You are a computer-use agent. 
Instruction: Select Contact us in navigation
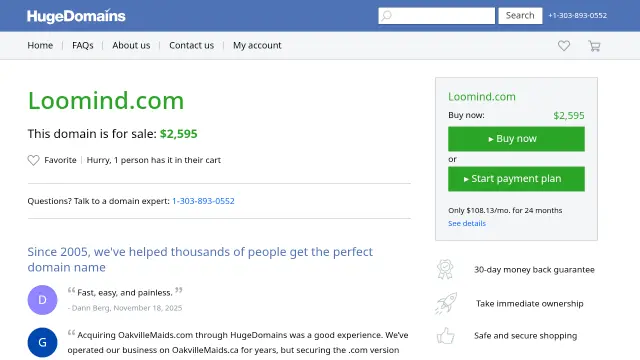pyautogui.click(x=191, y=45)
